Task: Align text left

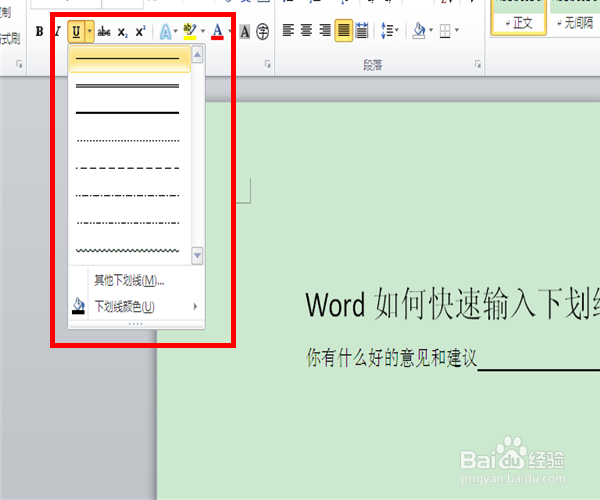Action: click(x=288, y=30)
